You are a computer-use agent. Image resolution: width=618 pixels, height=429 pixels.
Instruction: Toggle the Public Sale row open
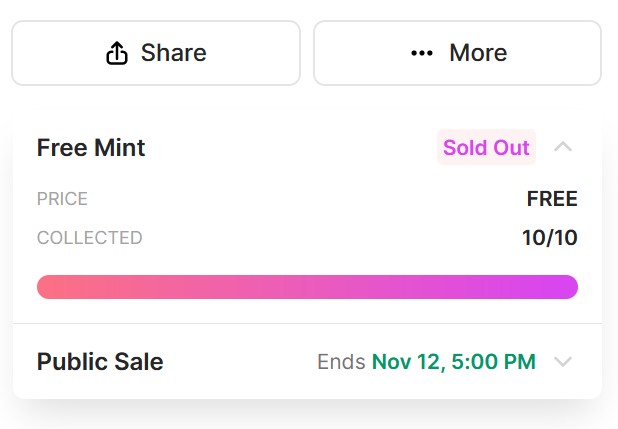coord(307,362)
